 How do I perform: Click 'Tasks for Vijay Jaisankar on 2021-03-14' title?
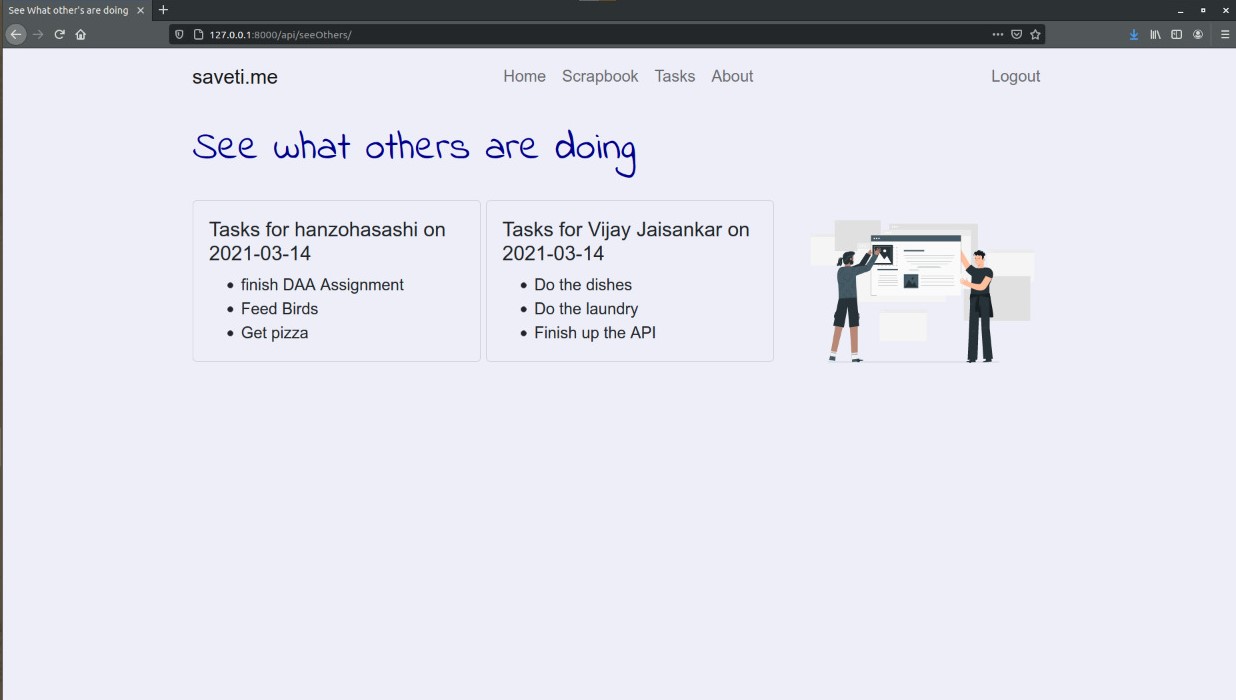pos(626,241)
